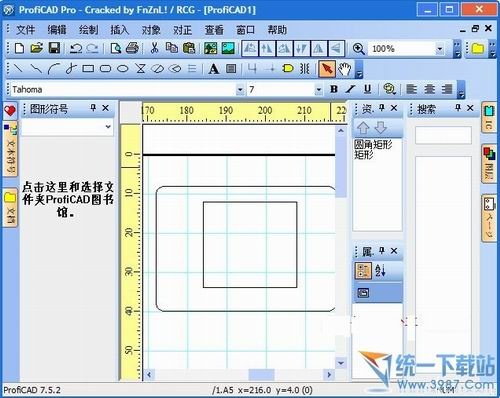Open the font size 7 dropdown

pos(318,90)
